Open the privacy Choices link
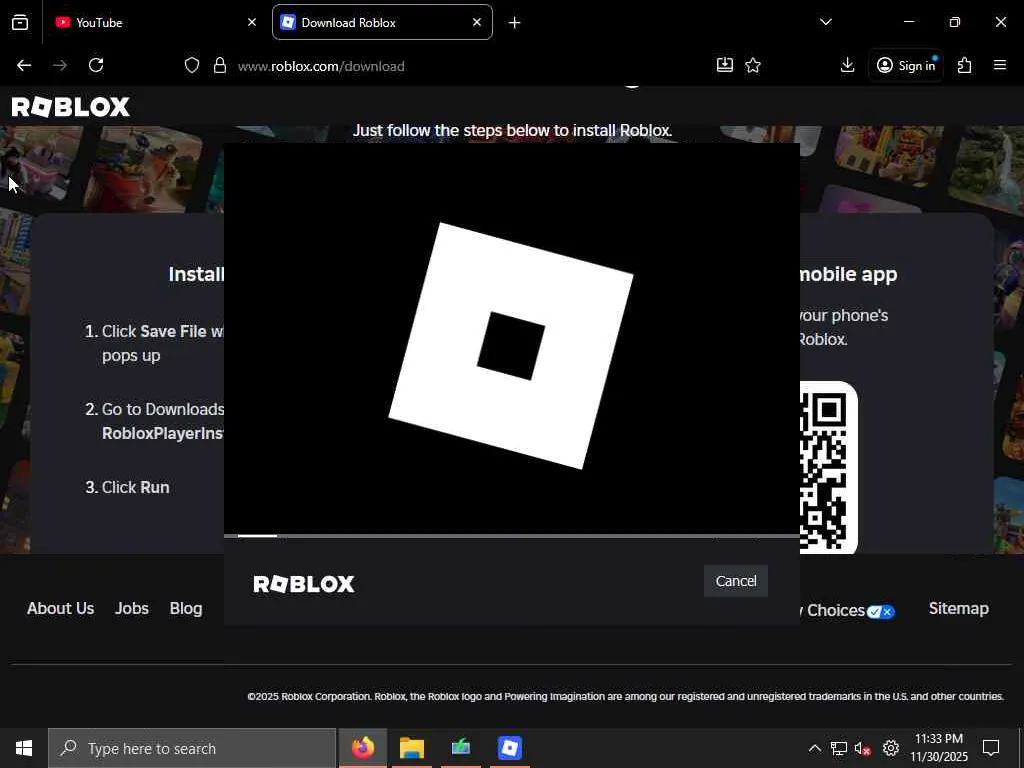1024x768 pixels. point(847,611)
